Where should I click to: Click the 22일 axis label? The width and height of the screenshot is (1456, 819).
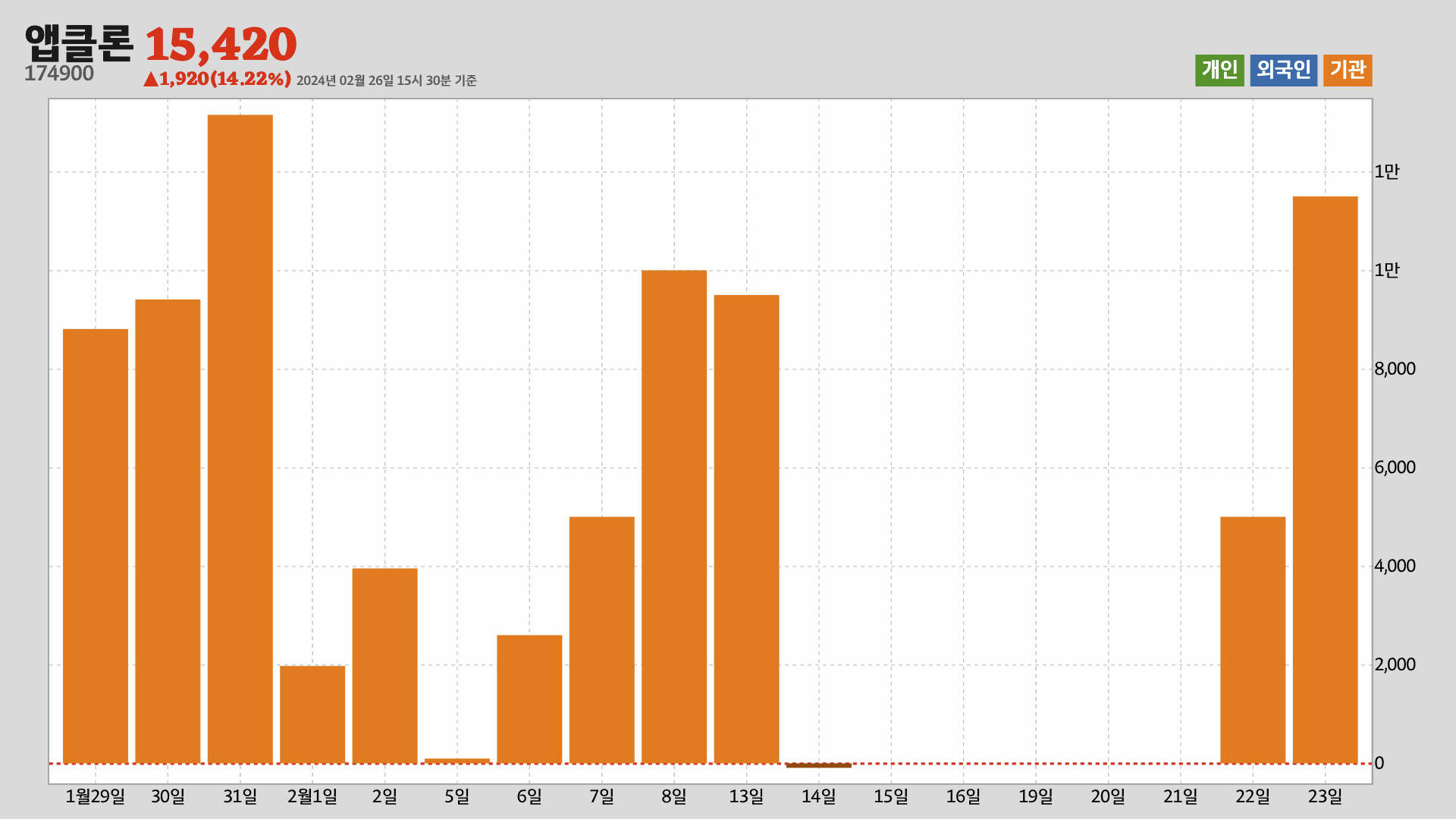1253,796
